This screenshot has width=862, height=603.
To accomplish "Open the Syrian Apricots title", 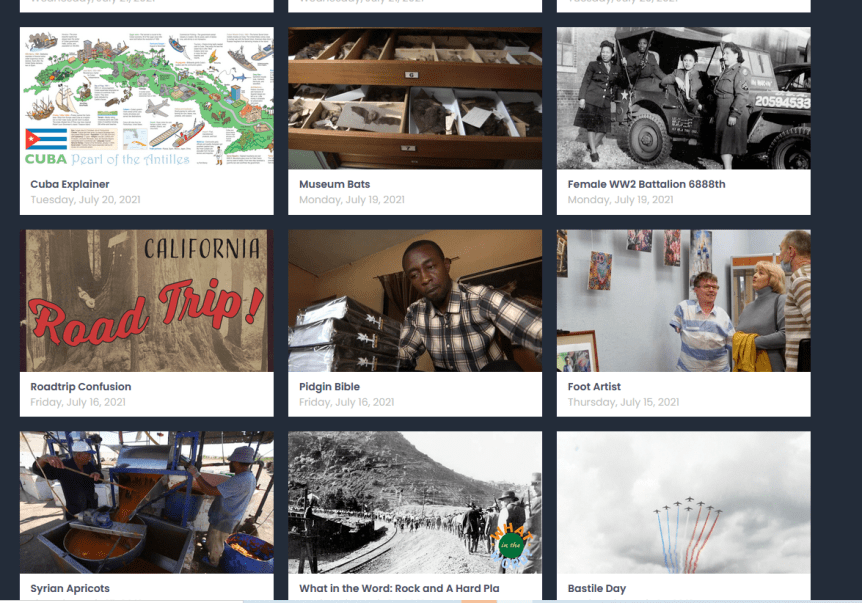I will click(x=70, y=588).
